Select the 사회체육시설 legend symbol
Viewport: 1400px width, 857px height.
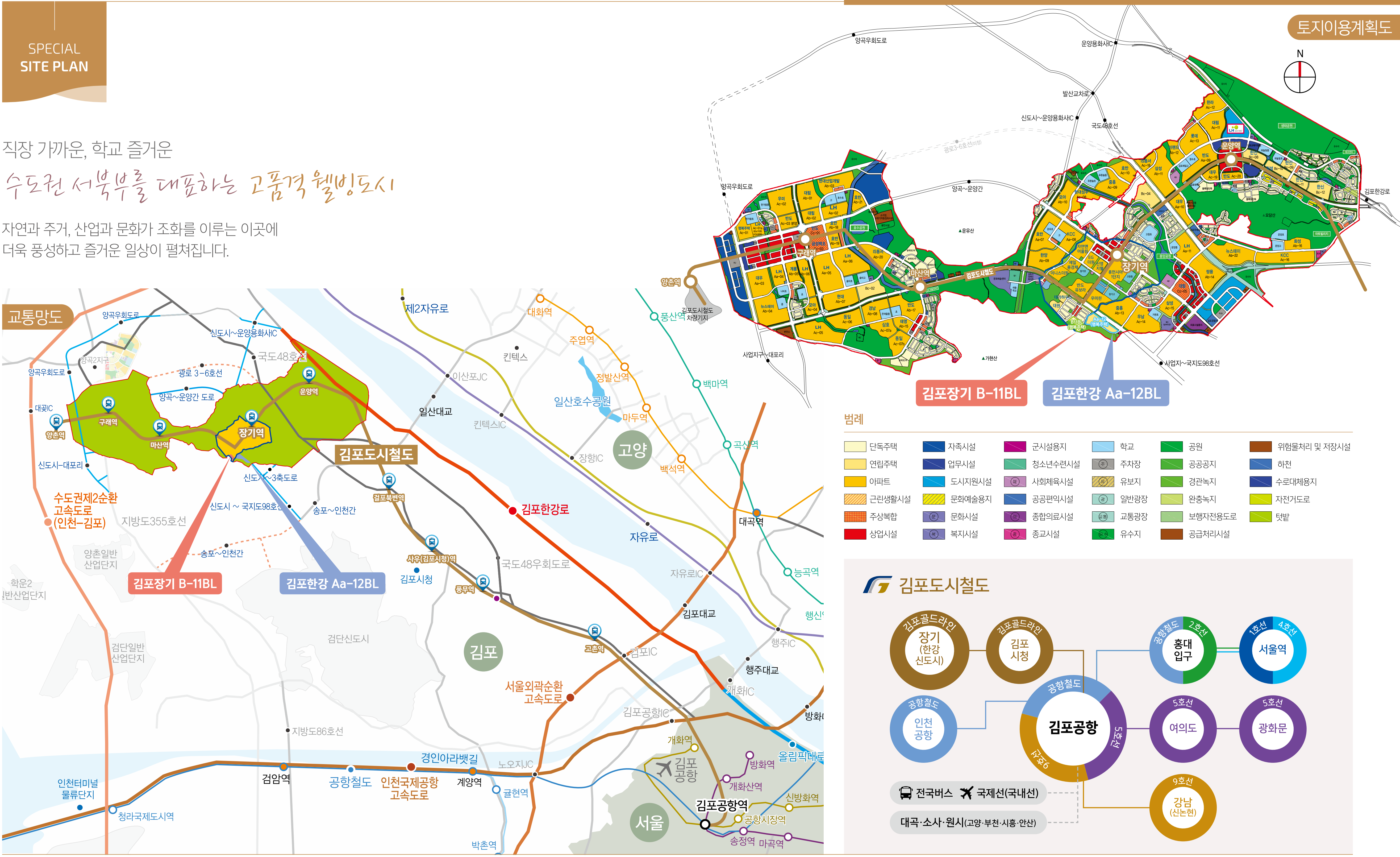(1015, 482)
